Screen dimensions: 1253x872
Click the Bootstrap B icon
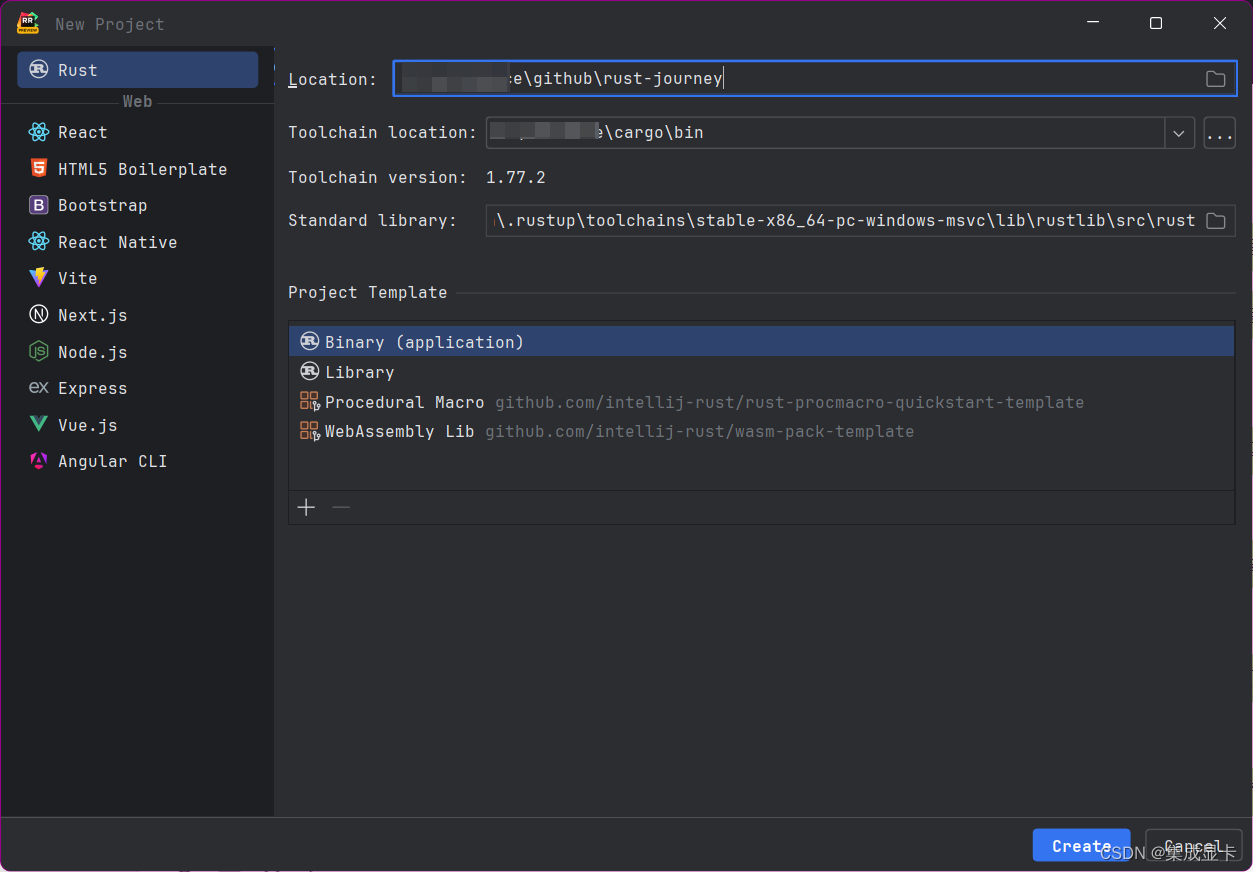click(x=39, y=205)
